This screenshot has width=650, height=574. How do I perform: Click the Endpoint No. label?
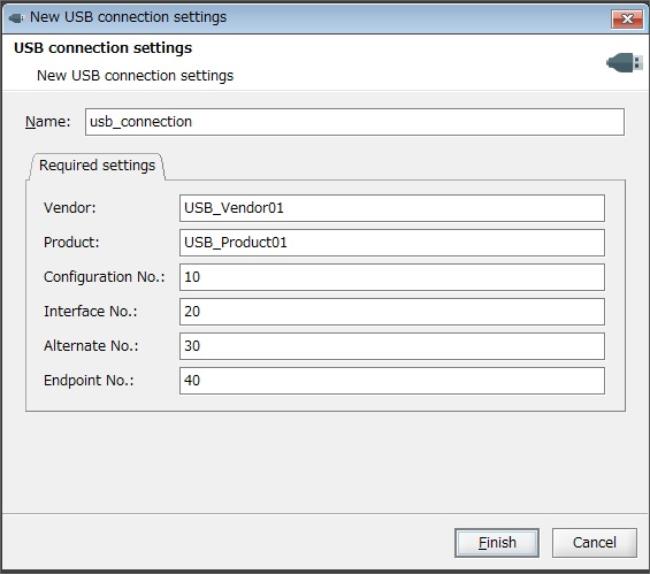(89, 380)
